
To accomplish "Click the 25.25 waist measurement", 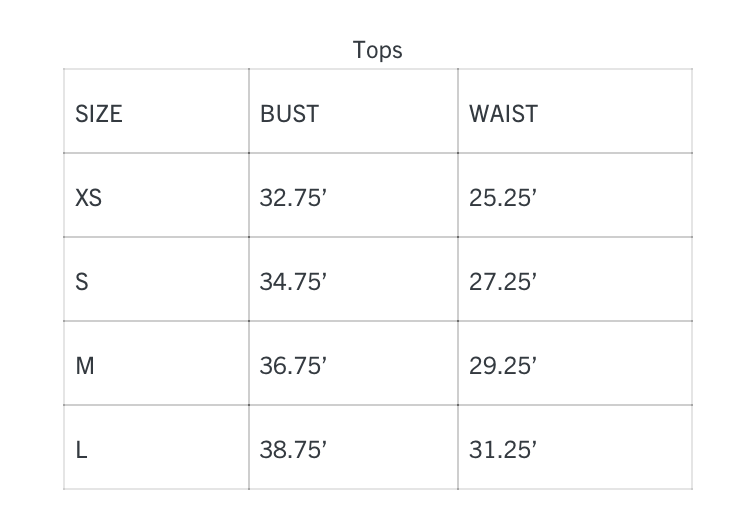I will tap(503, 198).
